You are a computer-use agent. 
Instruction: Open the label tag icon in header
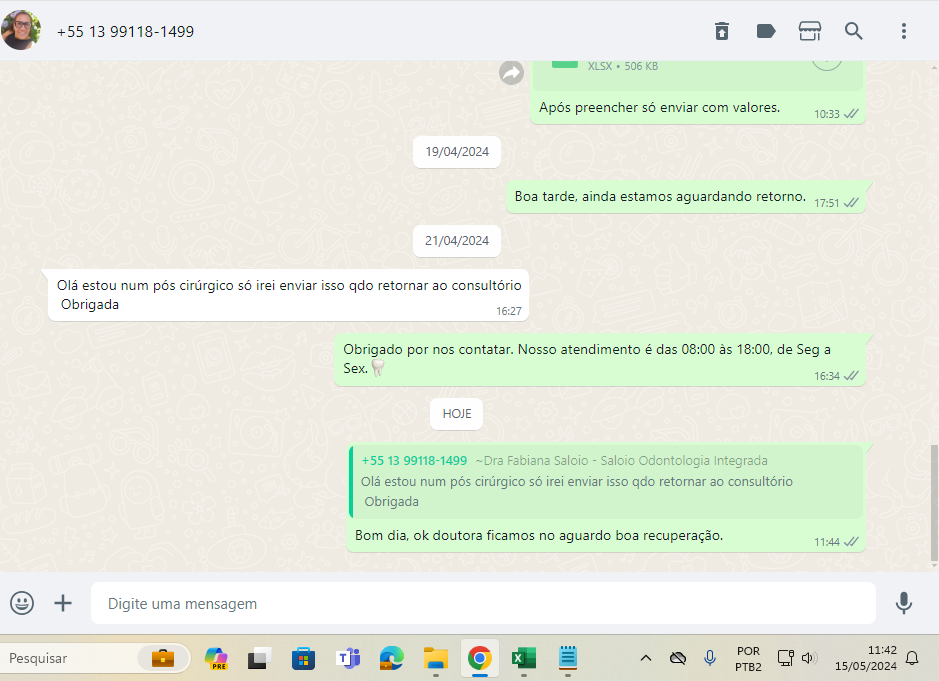click(x=766, y=31)
